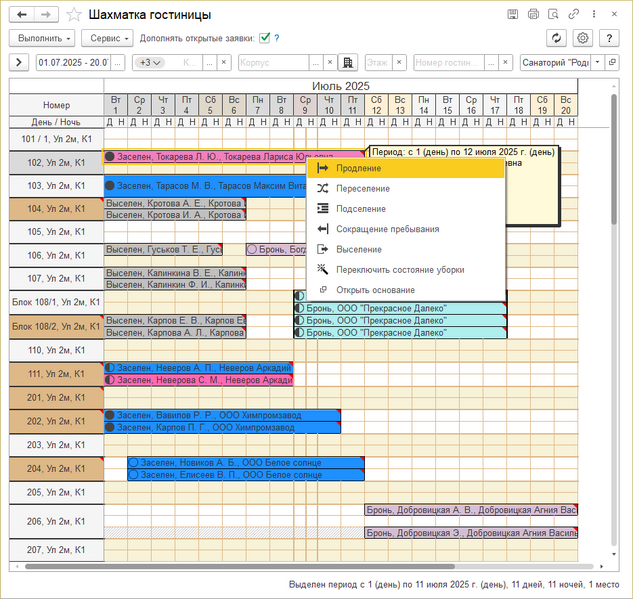Open the Сервис dropdown menu
The height and width of the screenshot is (599, 633).
tap(107, 38)
